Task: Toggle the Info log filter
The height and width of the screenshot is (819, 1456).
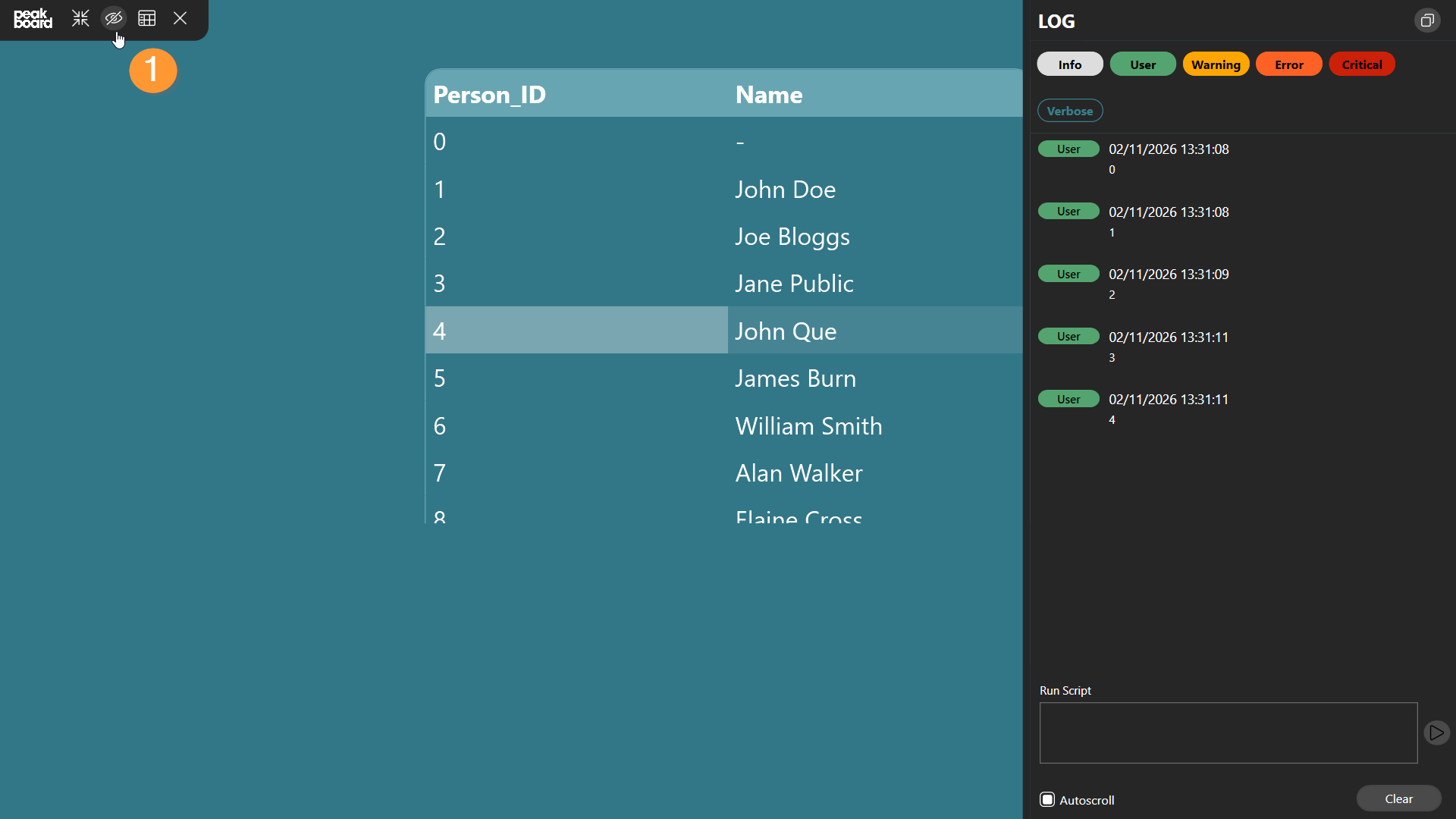Action: click(x=1069, y=64)
